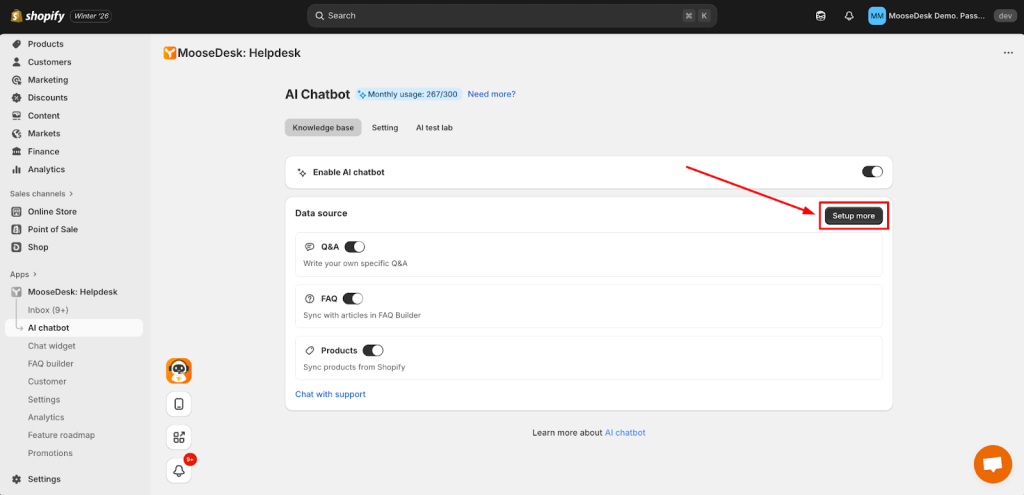
Task: Click the notification bell in top bar
Action: (x=849, y=16)
